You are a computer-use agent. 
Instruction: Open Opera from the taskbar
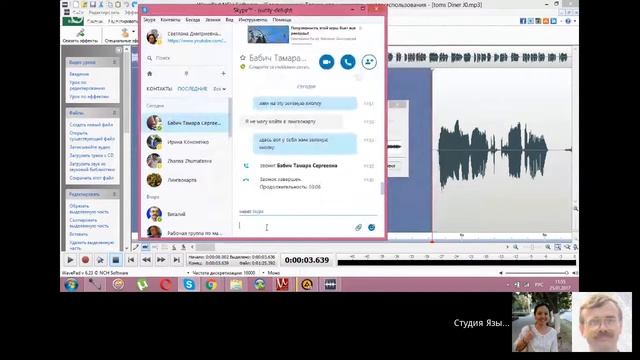[165, 284]
